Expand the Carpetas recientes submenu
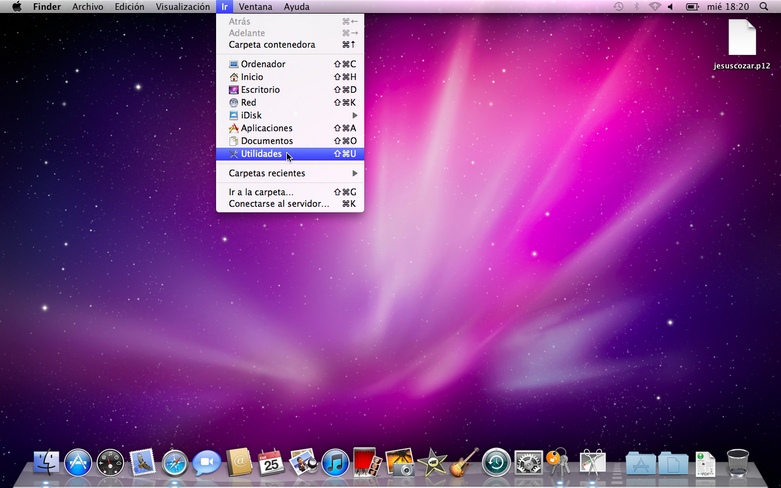This screenshot has height=488, width=781. pos(290,173)
